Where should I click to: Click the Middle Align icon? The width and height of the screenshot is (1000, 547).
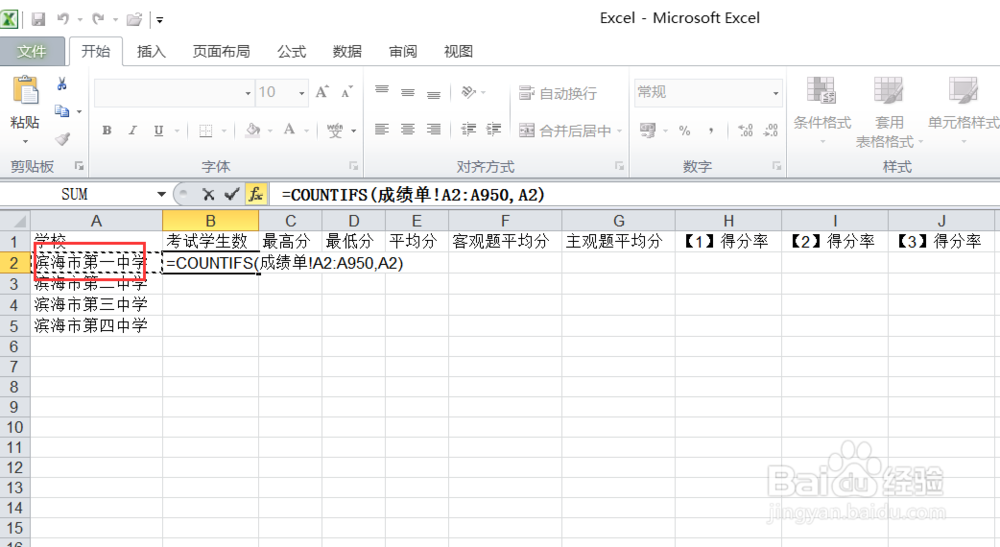[408, 92]
